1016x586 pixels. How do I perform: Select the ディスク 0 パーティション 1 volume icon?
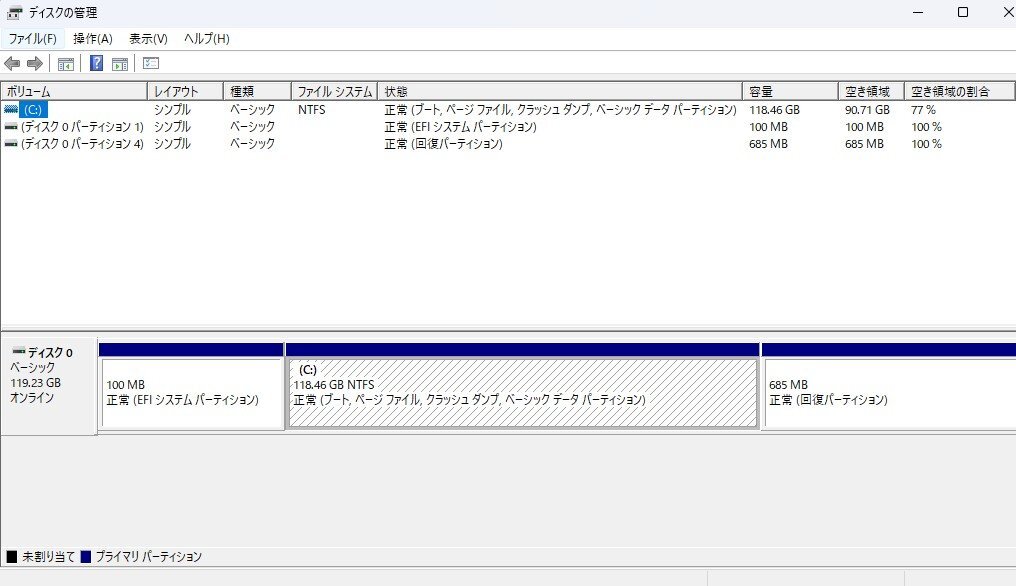coord(11,126)
